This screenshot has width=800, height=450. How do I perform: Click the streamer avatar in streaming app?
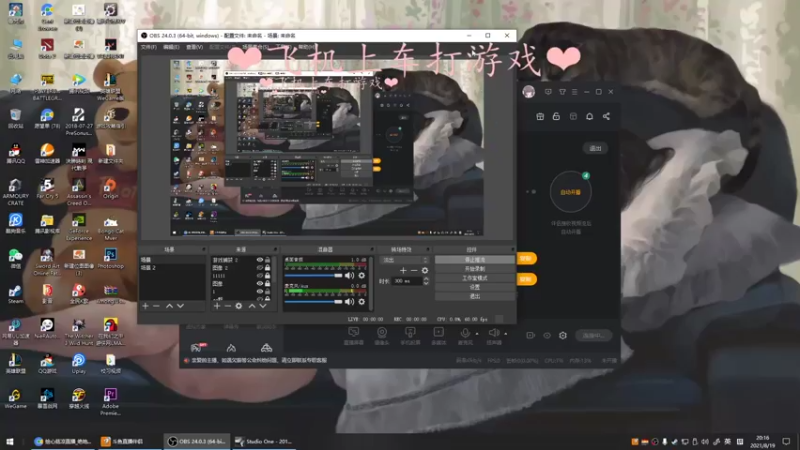pyautogui.click(x=529, y=92)
